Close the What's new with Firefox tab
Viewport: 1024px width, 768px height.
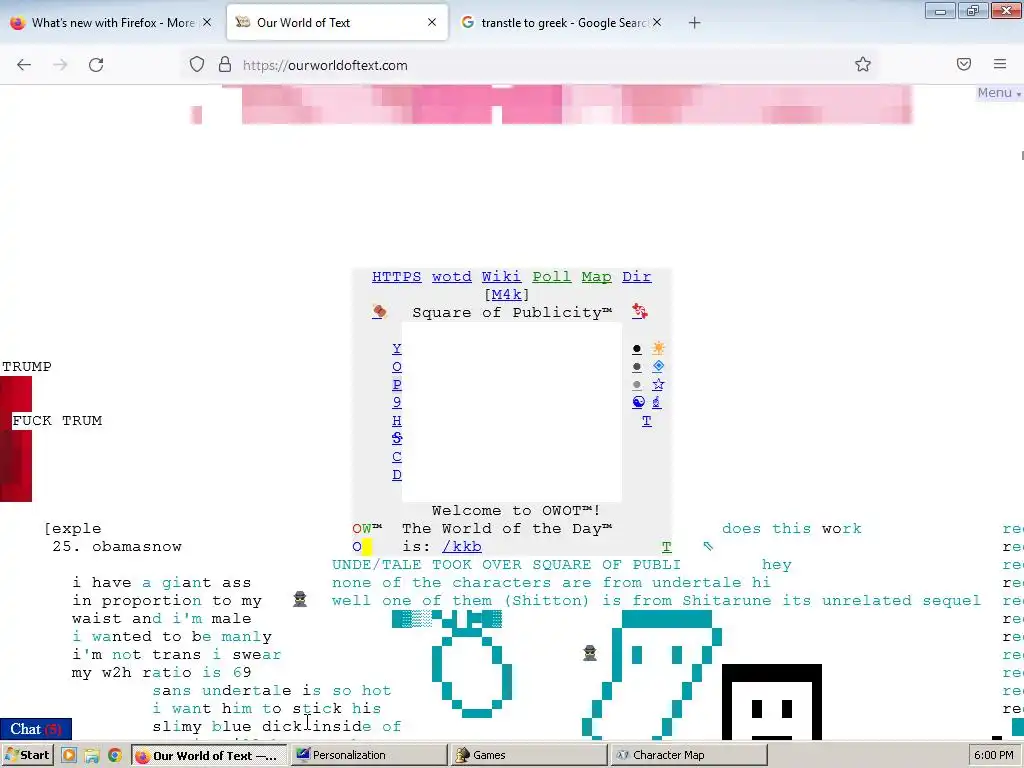click(x=206, y=22)
